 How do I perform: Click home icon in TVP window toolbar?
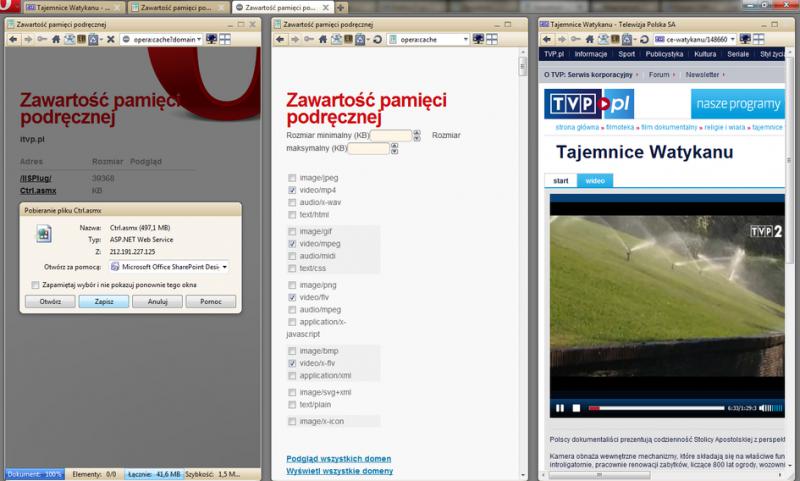590,39
